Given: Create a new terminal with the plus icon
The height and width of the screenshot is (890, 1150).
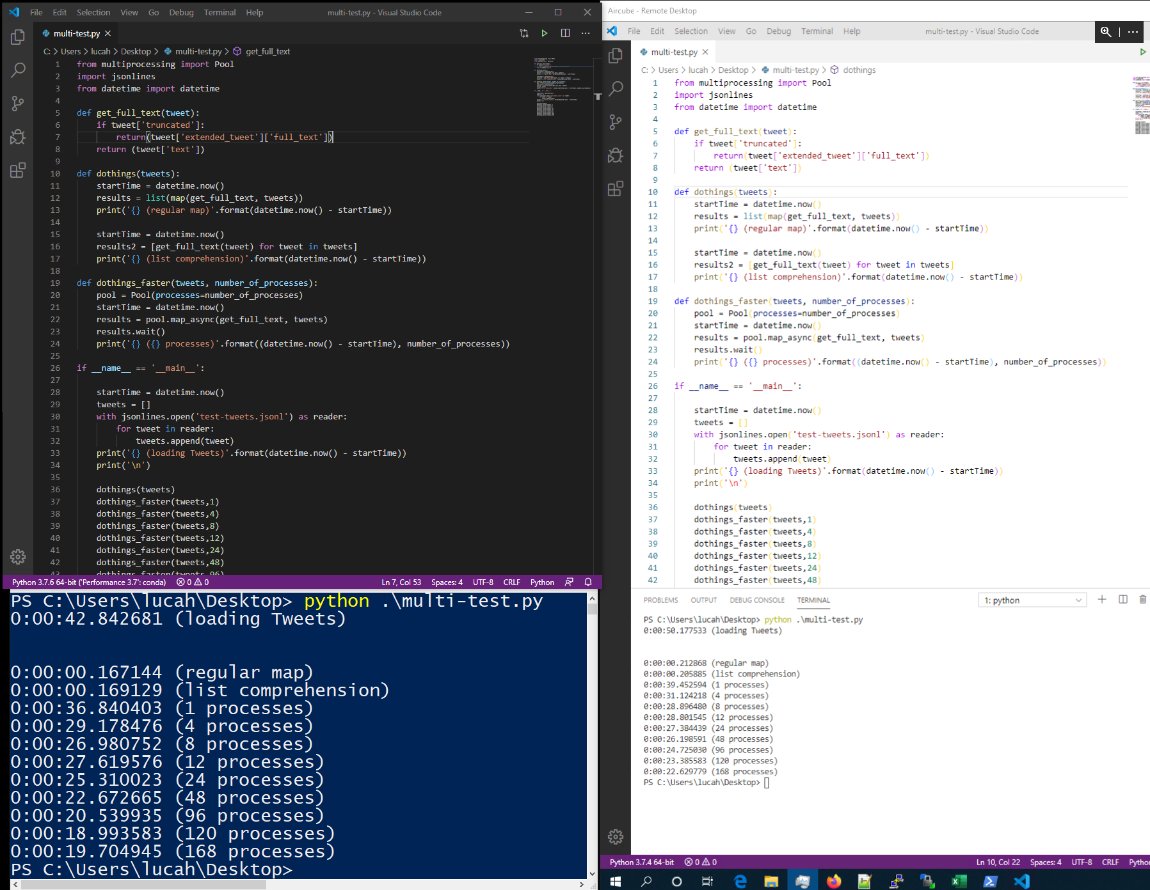Looking at the screenshot, I should click(x=1101, y=599).
